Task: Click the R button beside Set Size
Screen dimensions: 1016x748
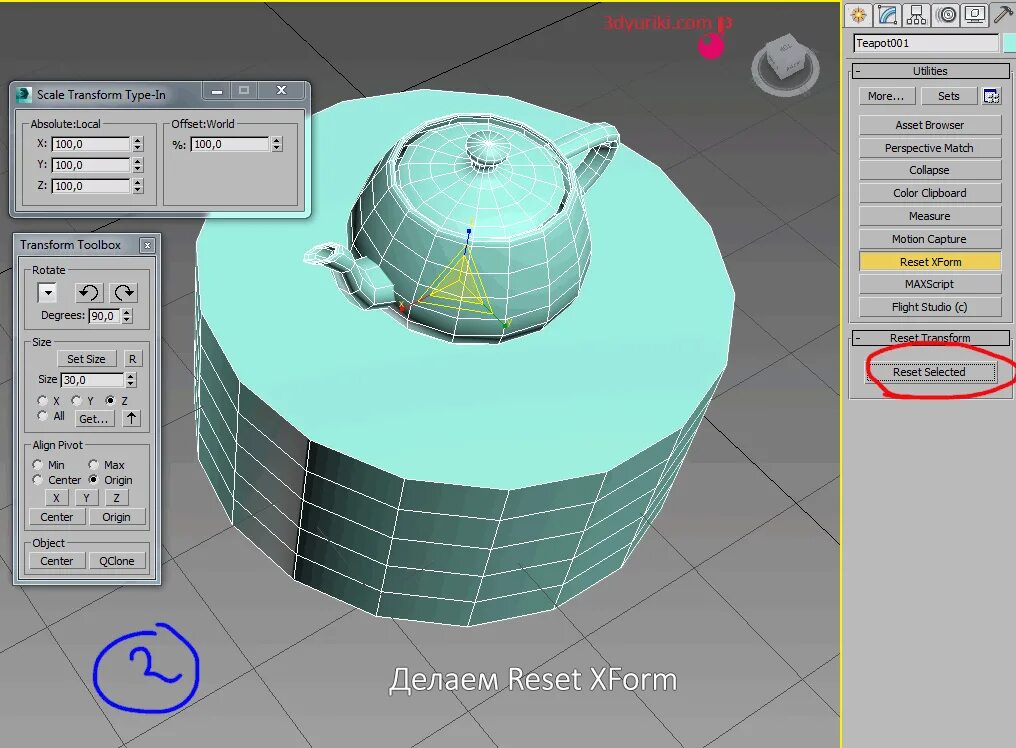Action: [132, 358]
